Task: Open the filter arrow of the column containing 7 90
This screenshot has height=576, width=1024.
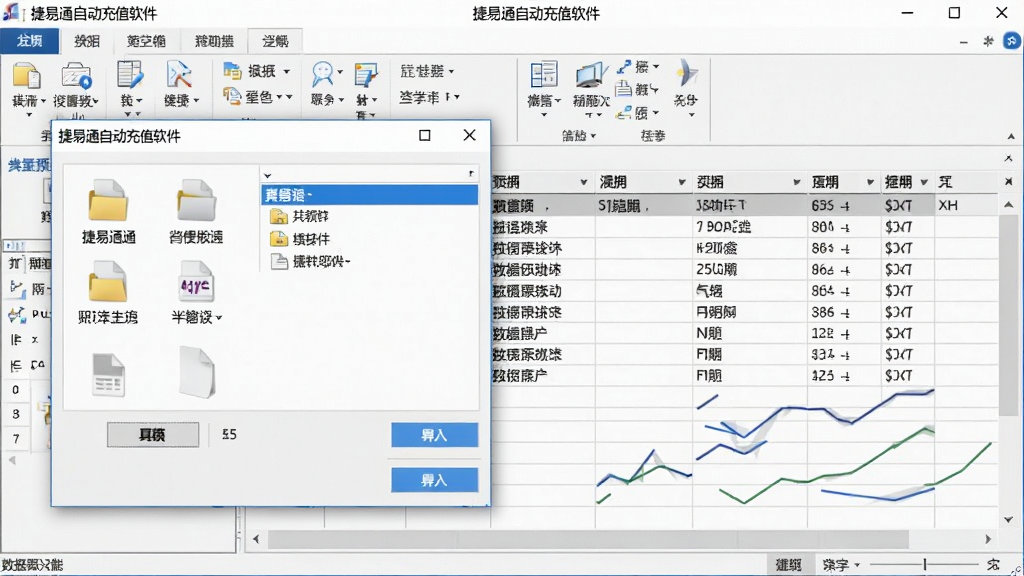Action: [797, 182]
